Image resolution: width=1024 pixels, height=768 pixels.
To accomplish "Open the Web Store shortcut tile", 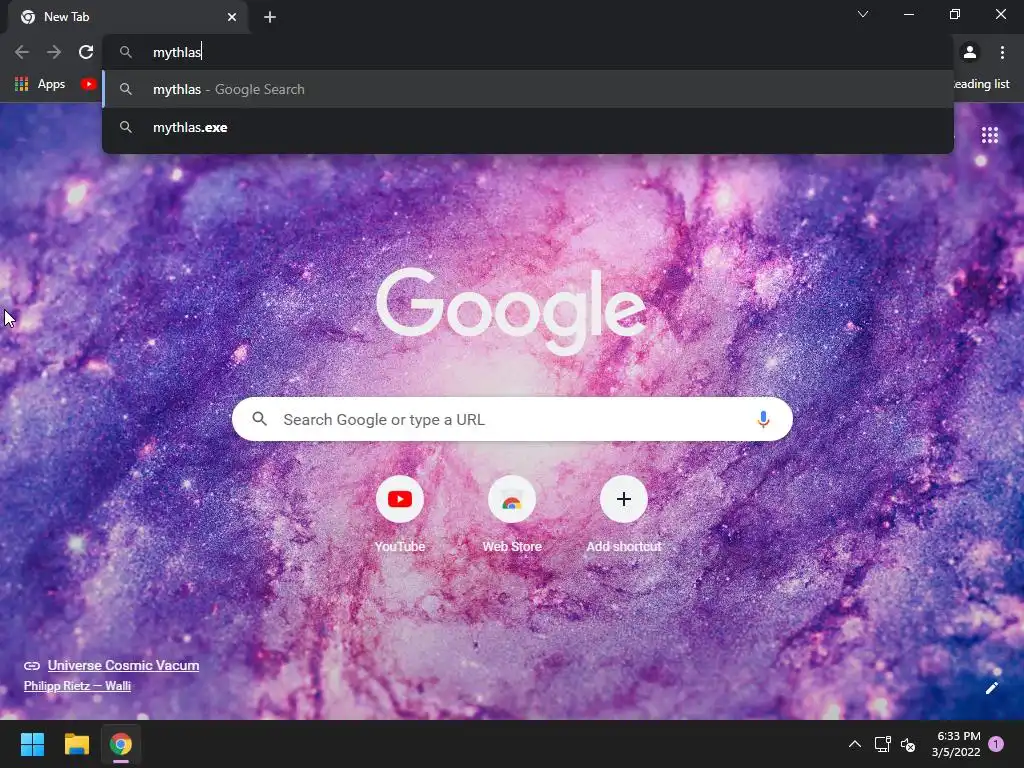I will pyautogui.click(x=512, y=515).
